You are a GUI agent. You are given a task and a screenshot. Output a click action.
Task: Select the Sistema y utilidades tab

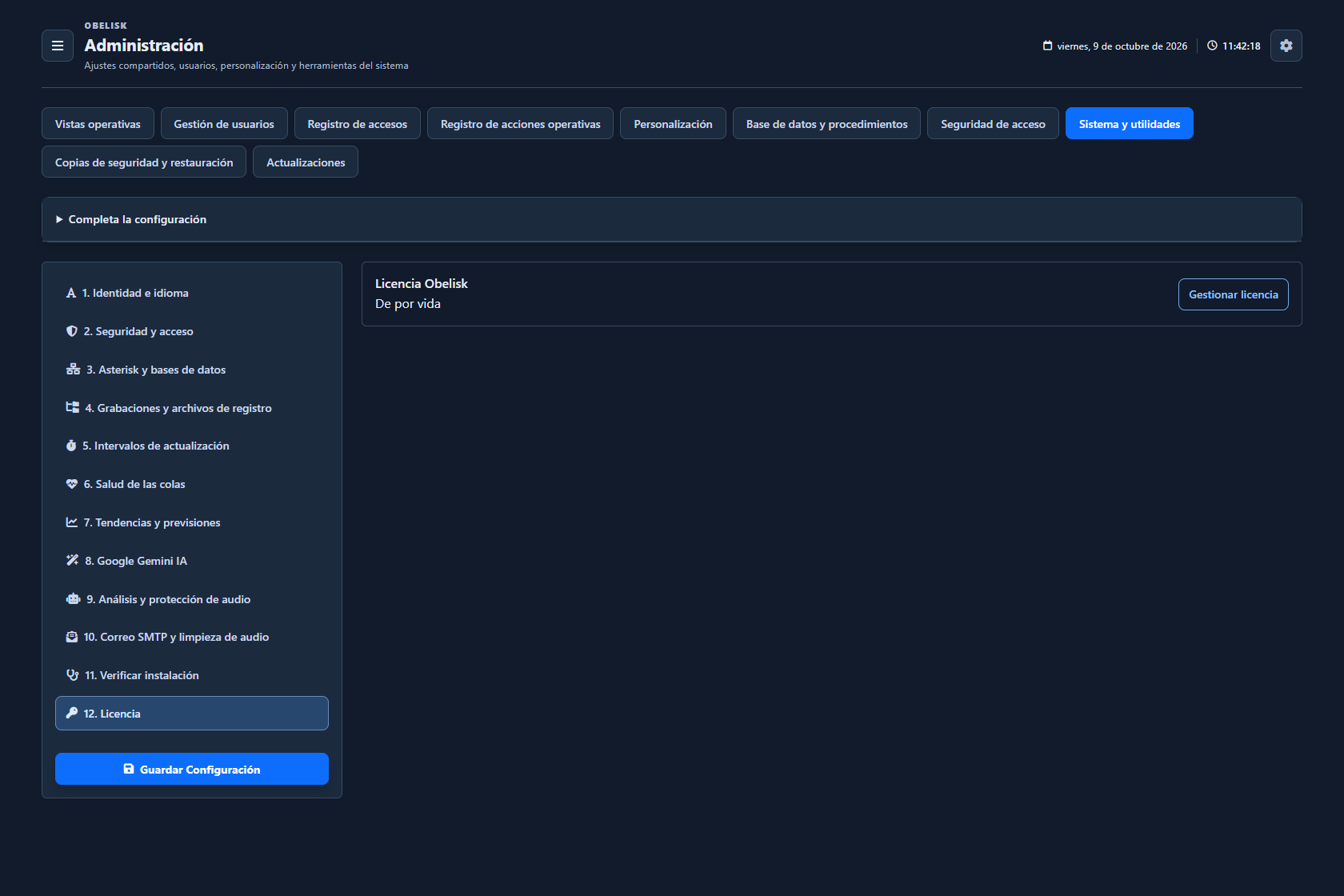1130,123
